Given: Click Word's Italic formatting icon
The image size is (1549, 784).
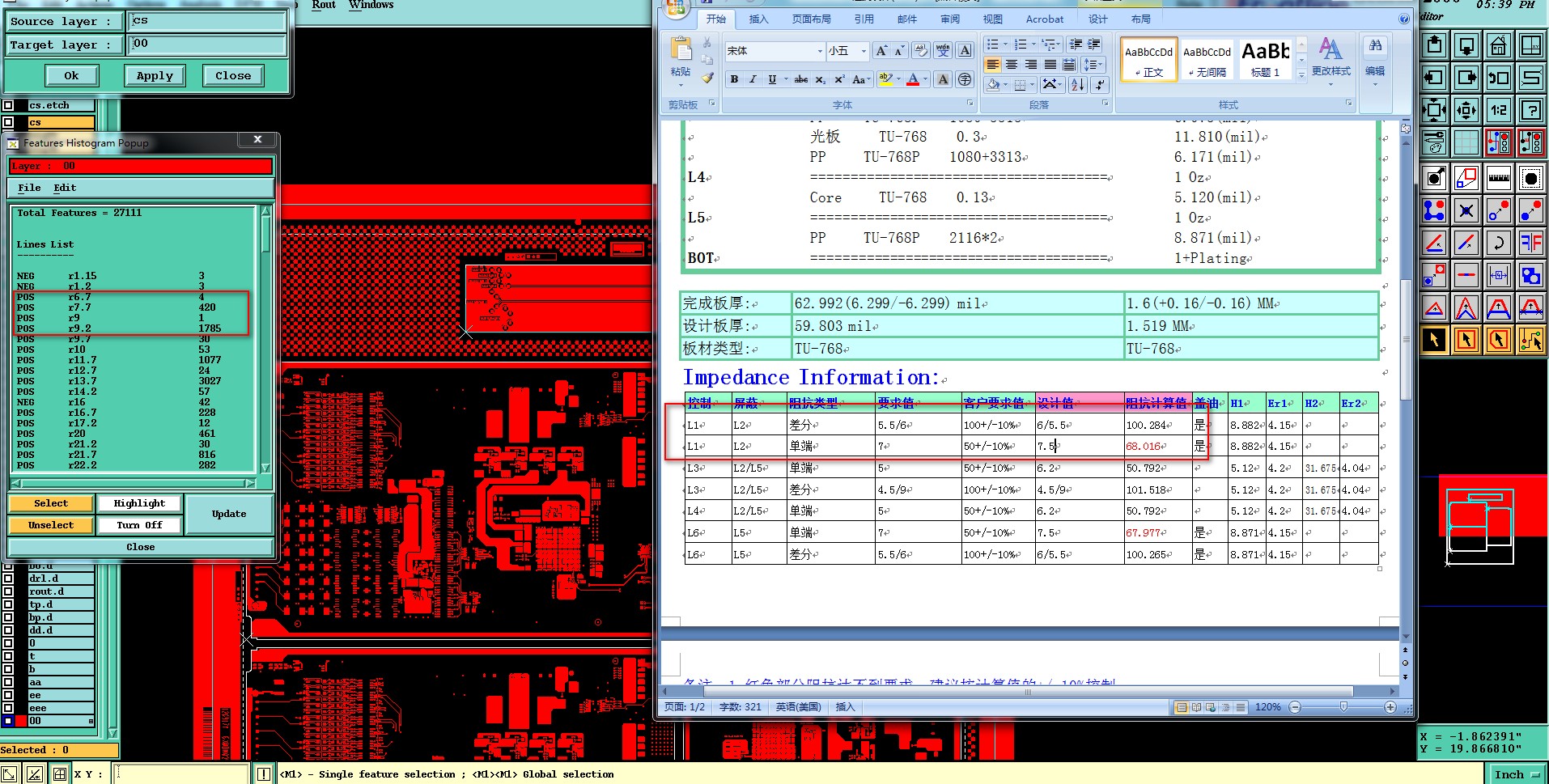Looking at the screenshot, I should 753,79.
